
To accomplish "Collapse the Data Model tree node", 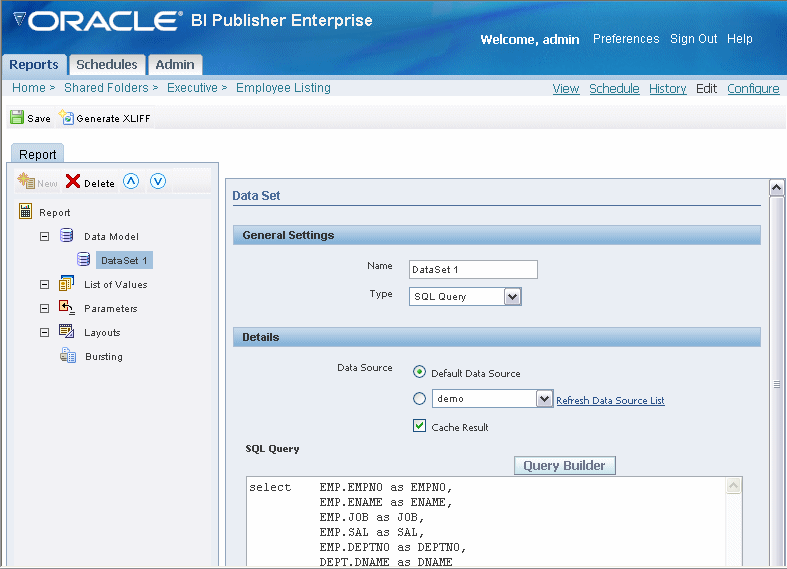I will click(45, 236).
